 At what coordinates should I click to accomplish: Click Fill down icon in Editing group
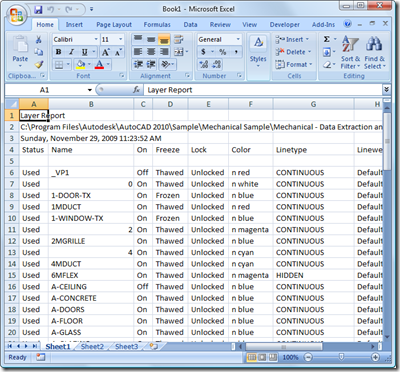point(327,52)
